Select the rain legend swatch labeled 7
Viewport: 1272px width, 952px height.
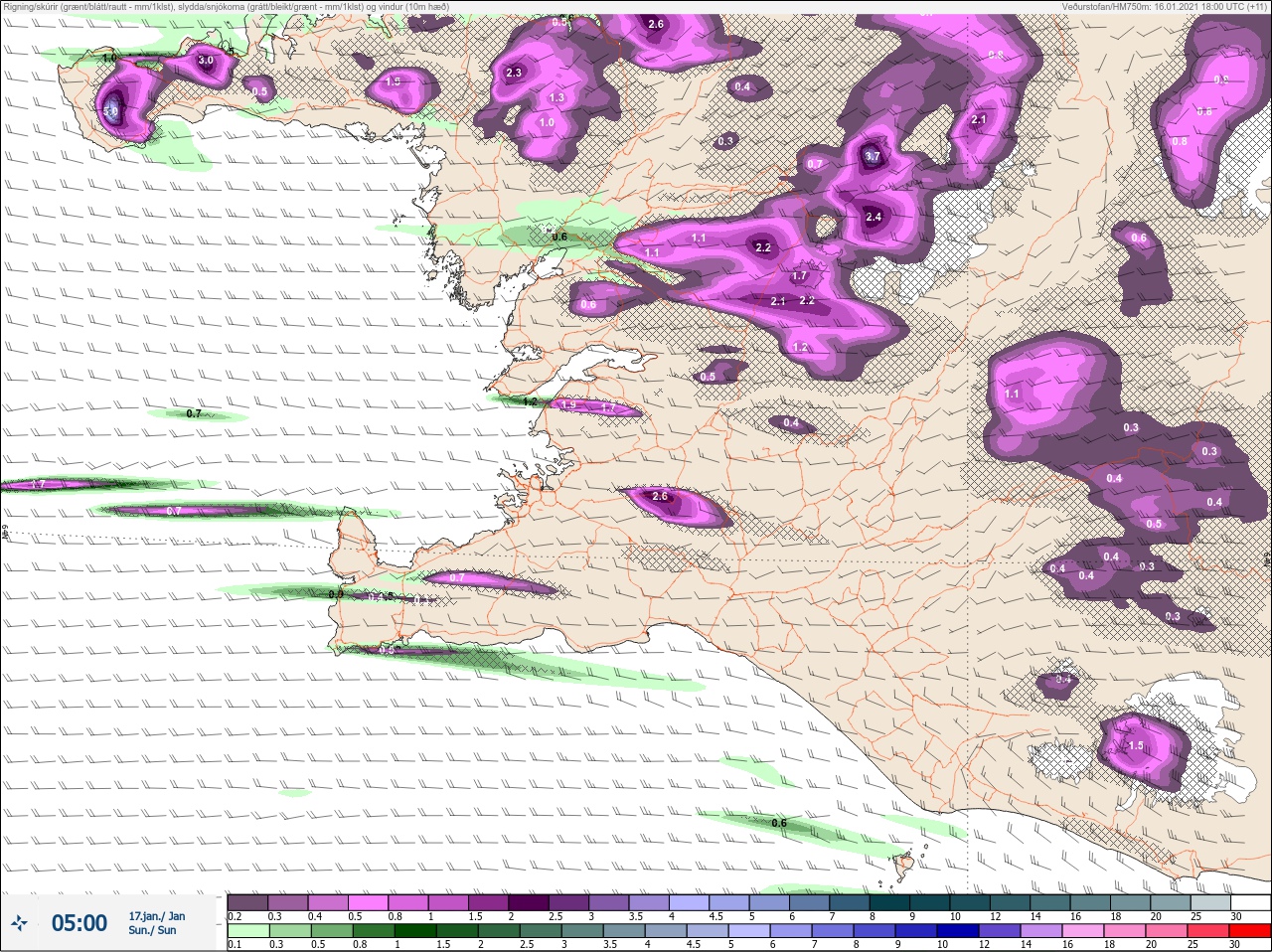832,931
